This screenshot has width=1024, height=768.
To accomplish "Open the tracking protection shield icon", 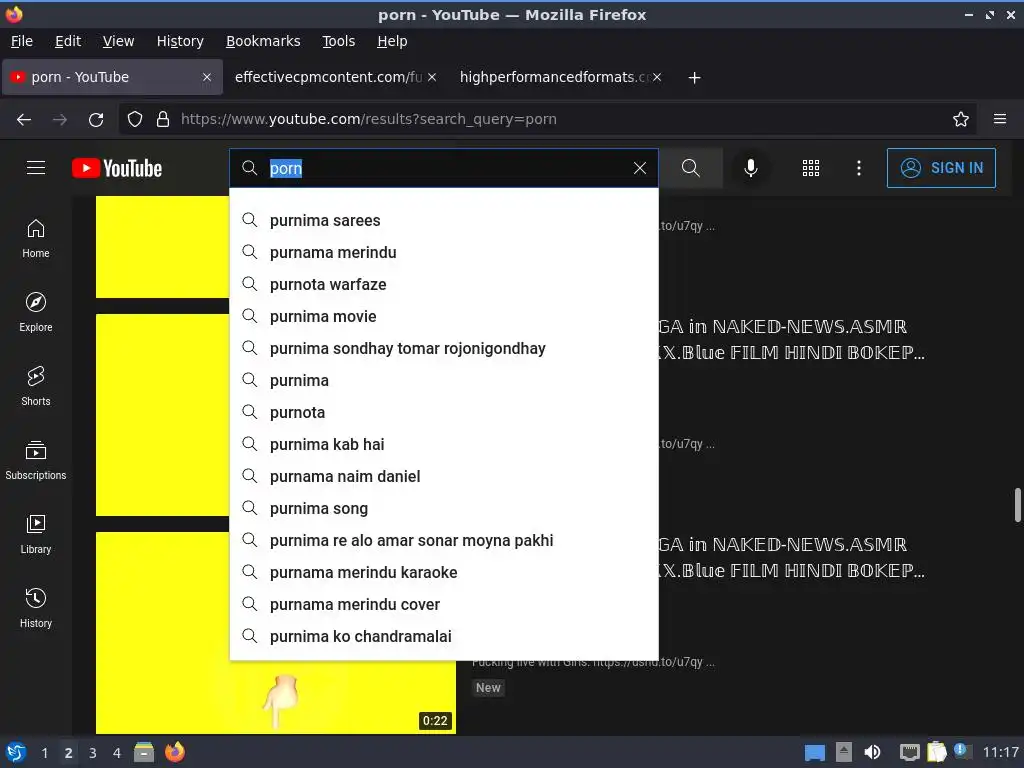I will (135, 120).
